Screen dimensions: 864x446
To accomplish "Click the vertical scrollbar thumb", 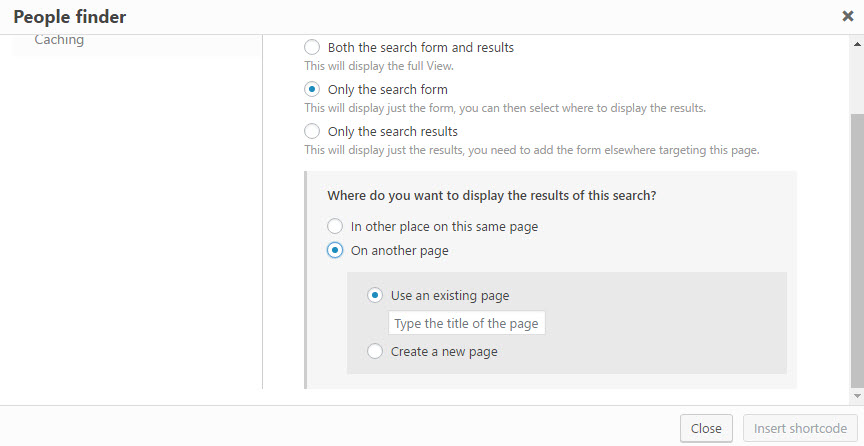I will (857, 251).
